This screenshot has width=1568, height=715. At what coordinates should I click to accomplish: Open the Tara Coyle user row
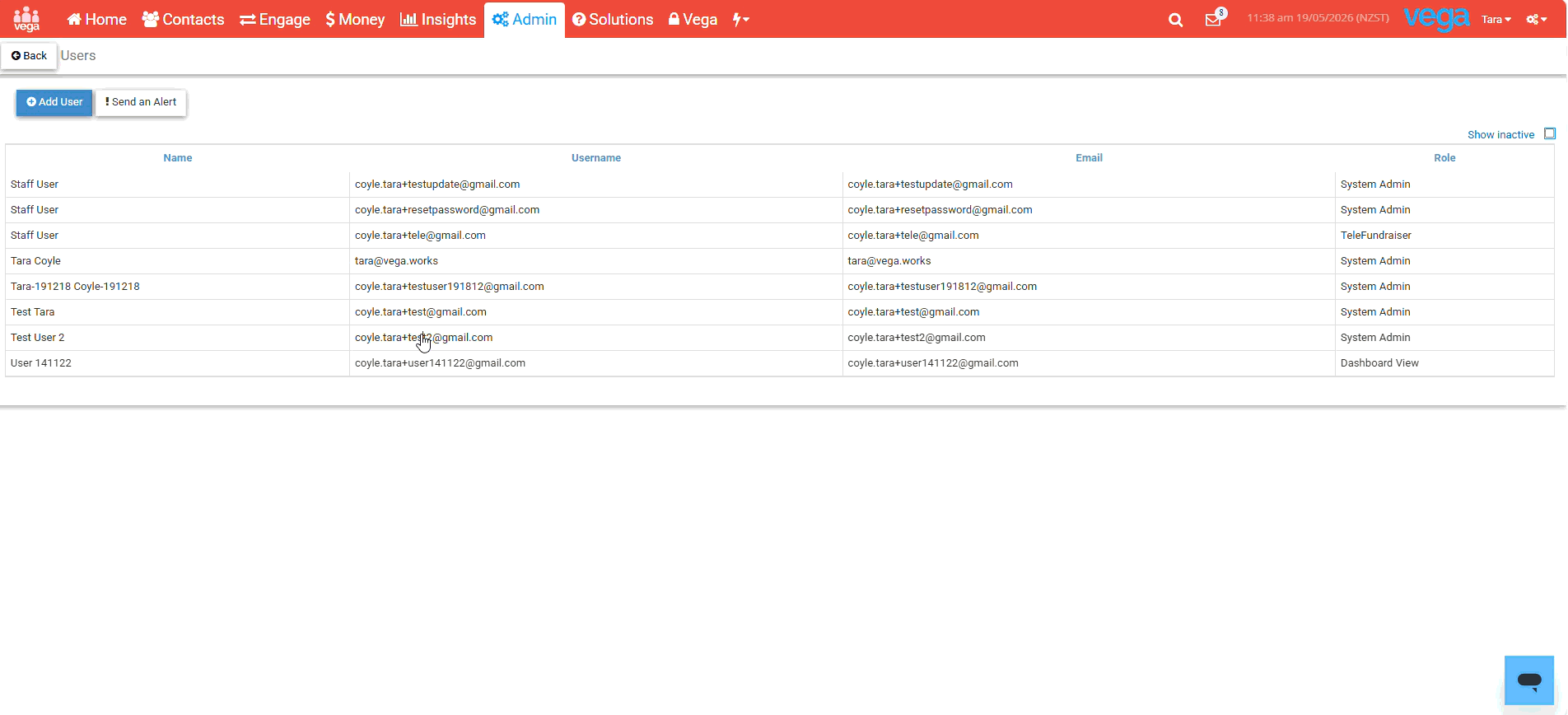coord(780,261)
